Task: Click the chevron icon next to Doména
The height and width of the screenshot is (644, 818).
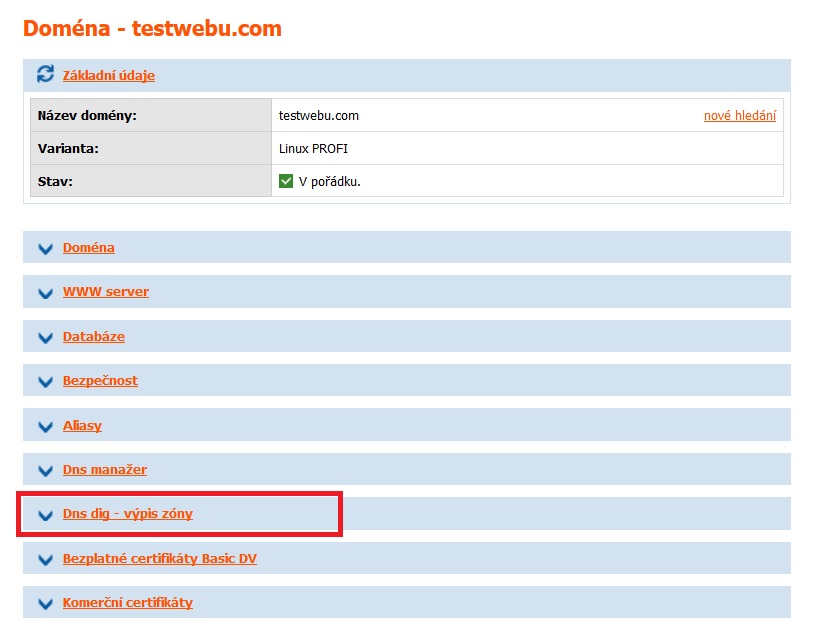Action: coord(45,248)
